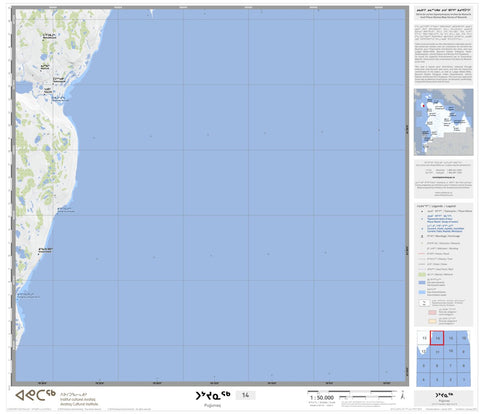Screen dimensions: 480x414
Task: Click the community symbol box in legend
Action: [424, 303]
